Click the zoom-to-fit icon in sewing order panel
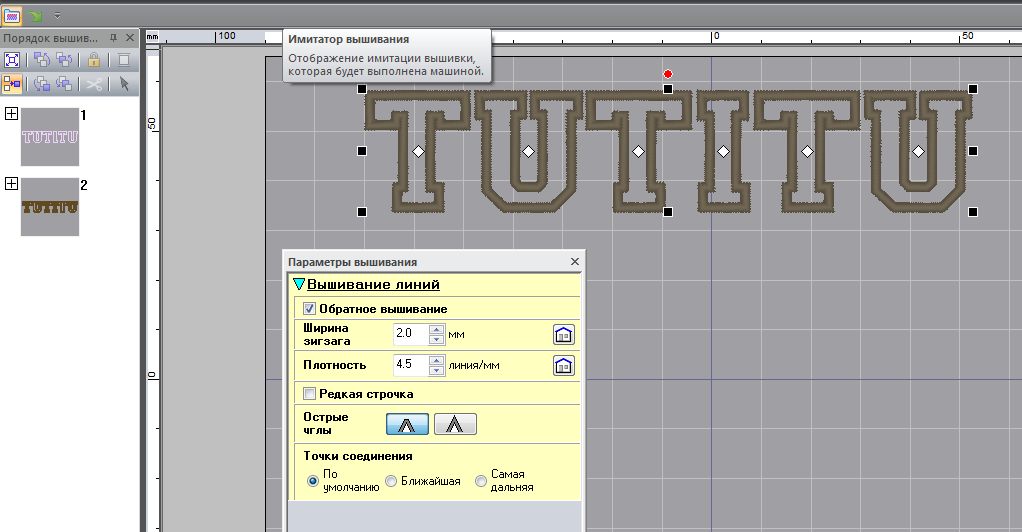The height and width of the screenshot is (532, 1022). [12, 60]
